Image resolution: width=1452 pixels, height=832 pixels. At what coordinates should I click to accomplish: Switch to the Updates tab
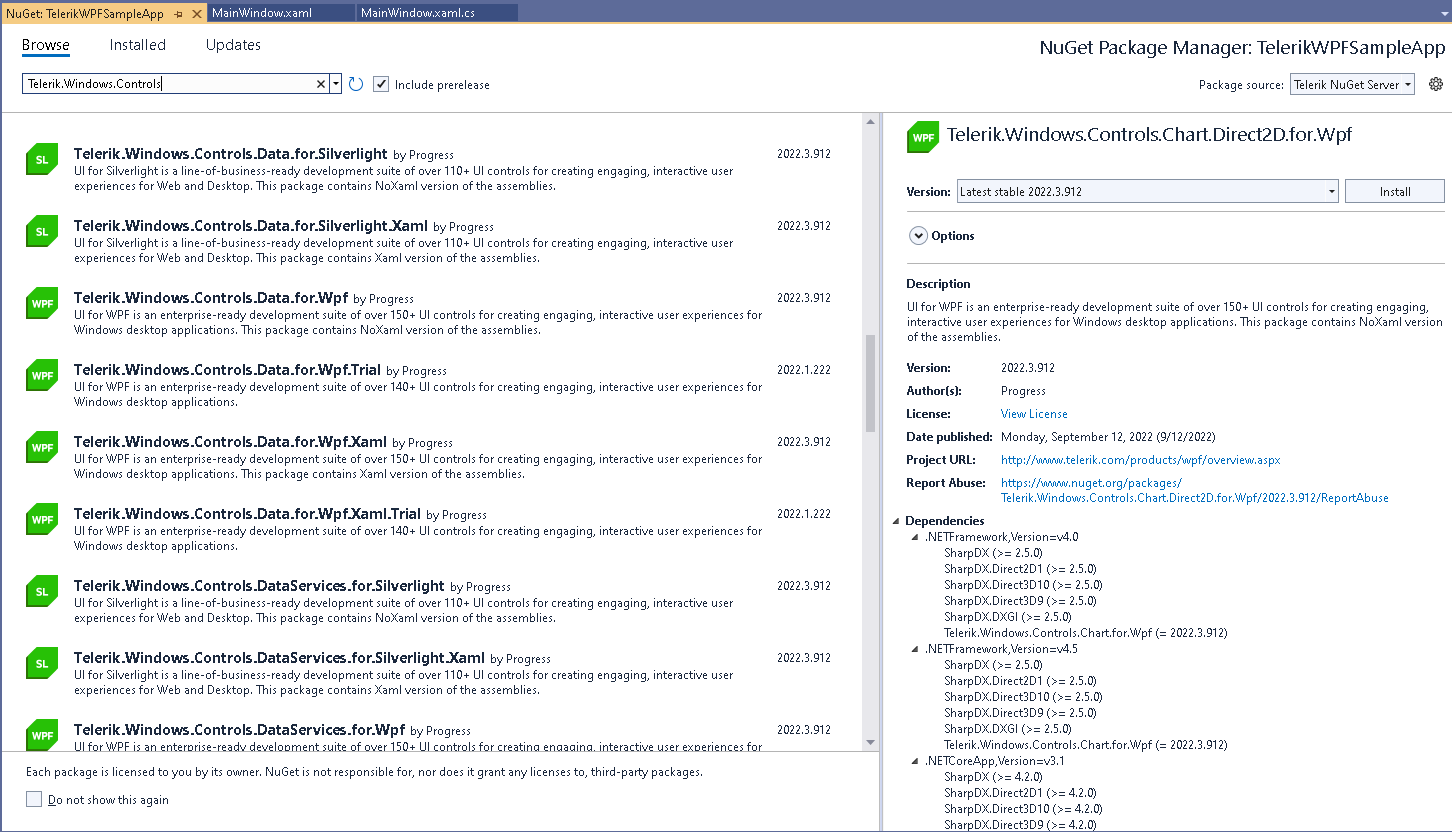232,45
